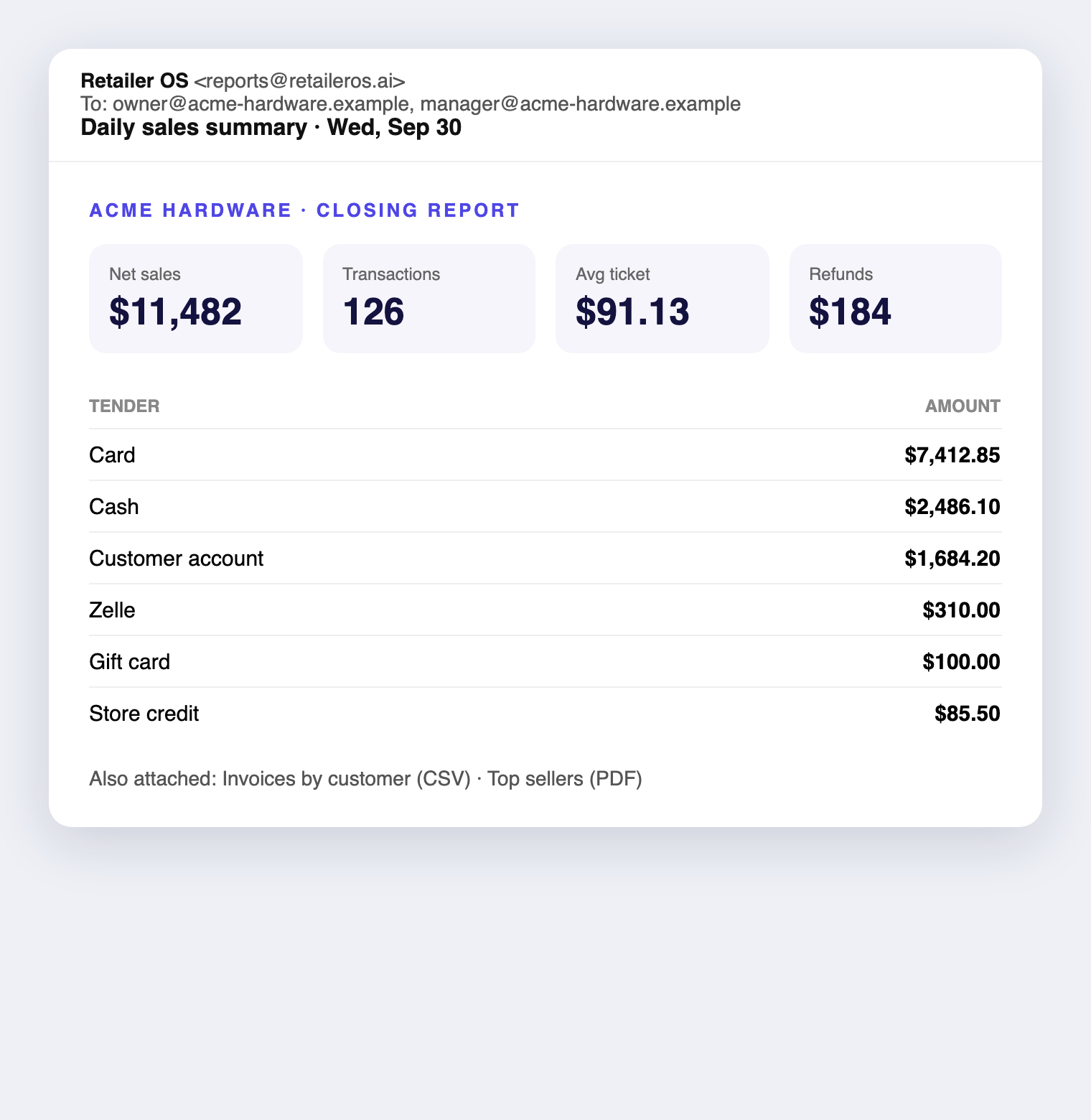Click the AMOUNT column header

(x=963, y=406)
